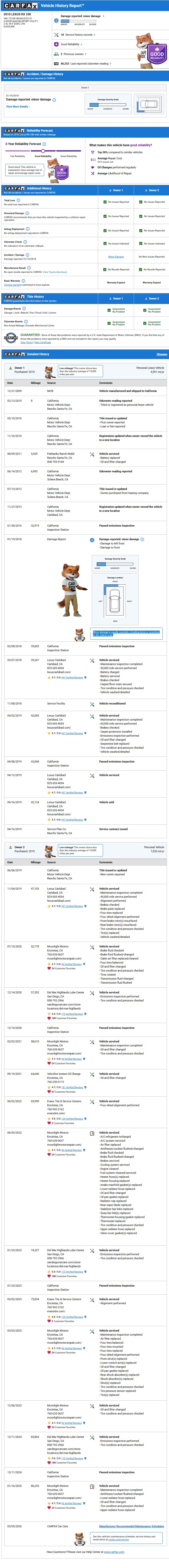Open the Glossary link in Detailed History

click(x=162, y=354)
